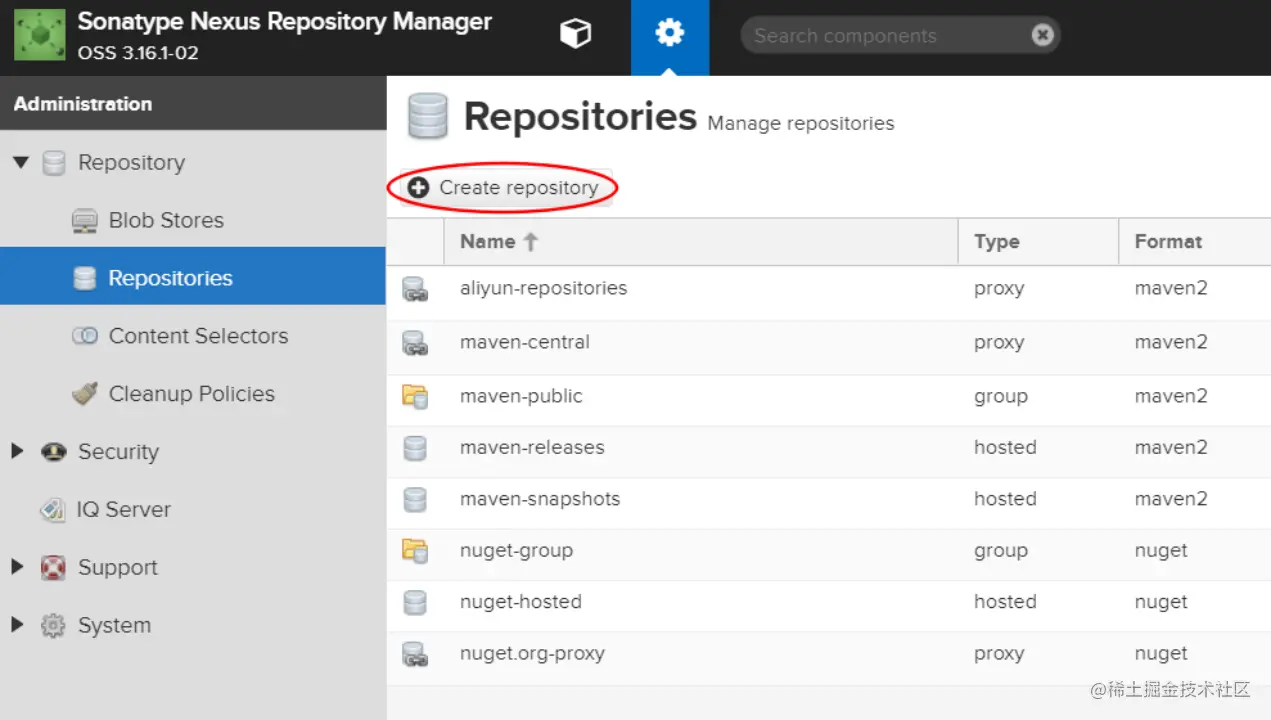Expand the System tree section
Image resolution: width=1271 pixels, height=720 pixels.
coord(17,625)
